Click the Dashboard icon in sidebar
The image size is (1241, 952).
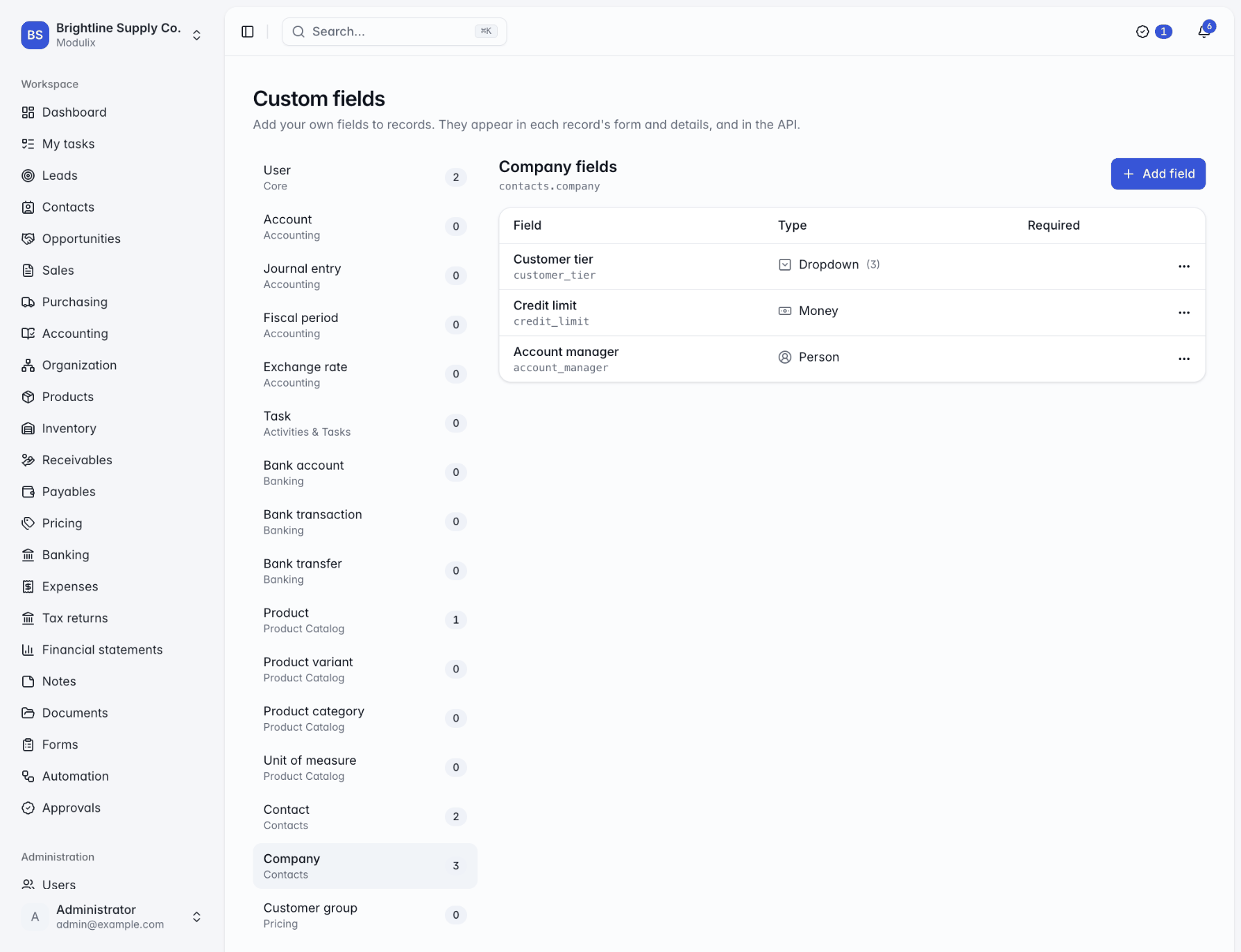point(28,112)
